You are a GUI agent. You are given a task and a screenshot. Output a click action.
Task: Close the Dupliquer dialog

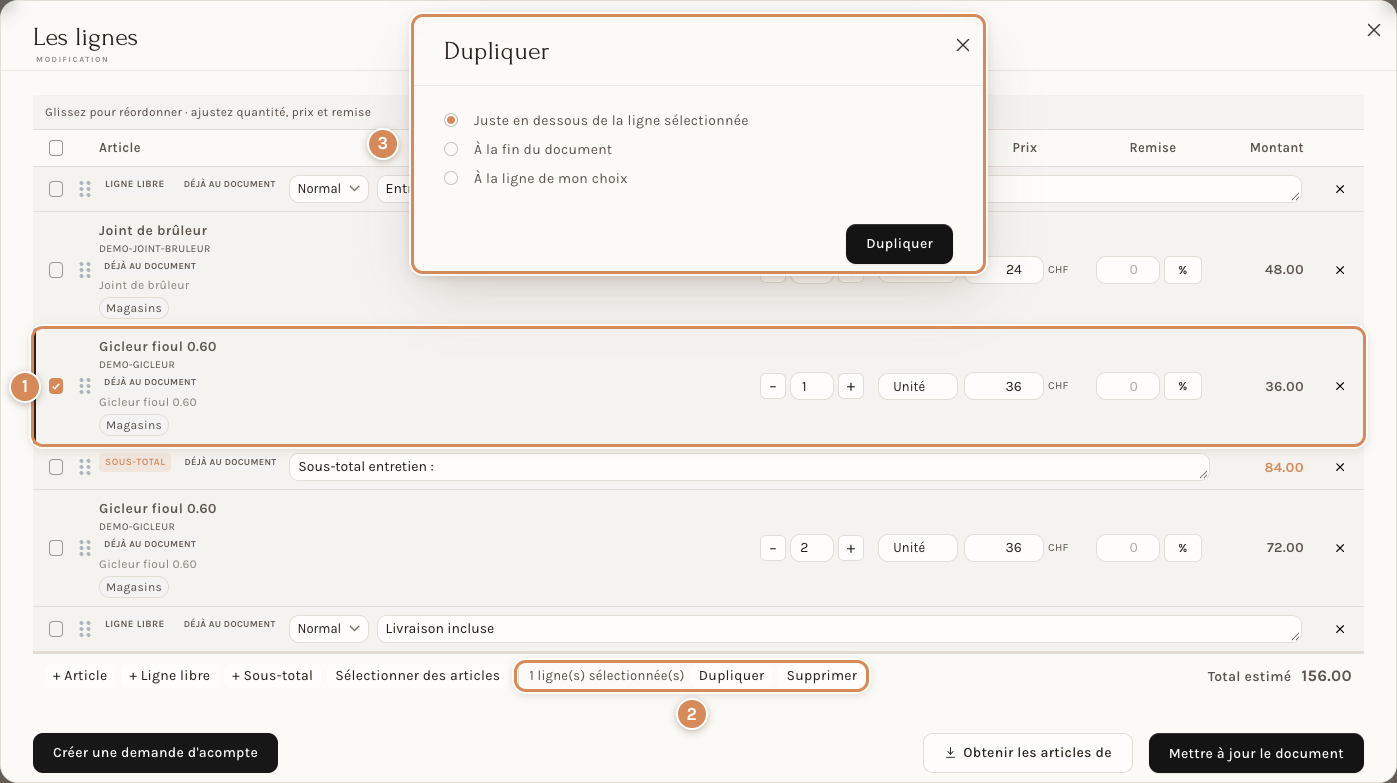pos(963,45)
